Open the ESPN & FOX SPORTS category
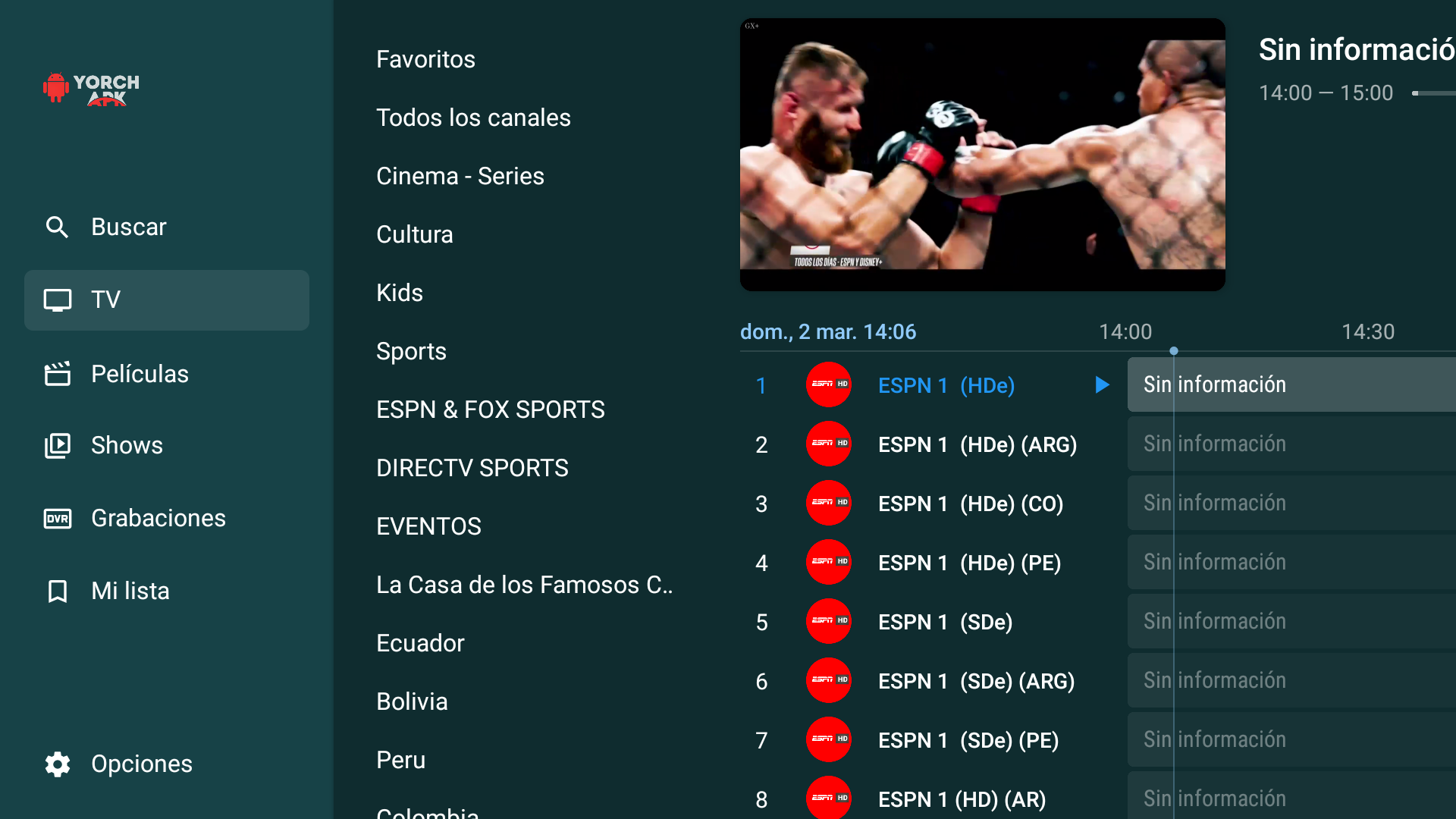This screenshot has height=819, width=1456. (490, 409)
